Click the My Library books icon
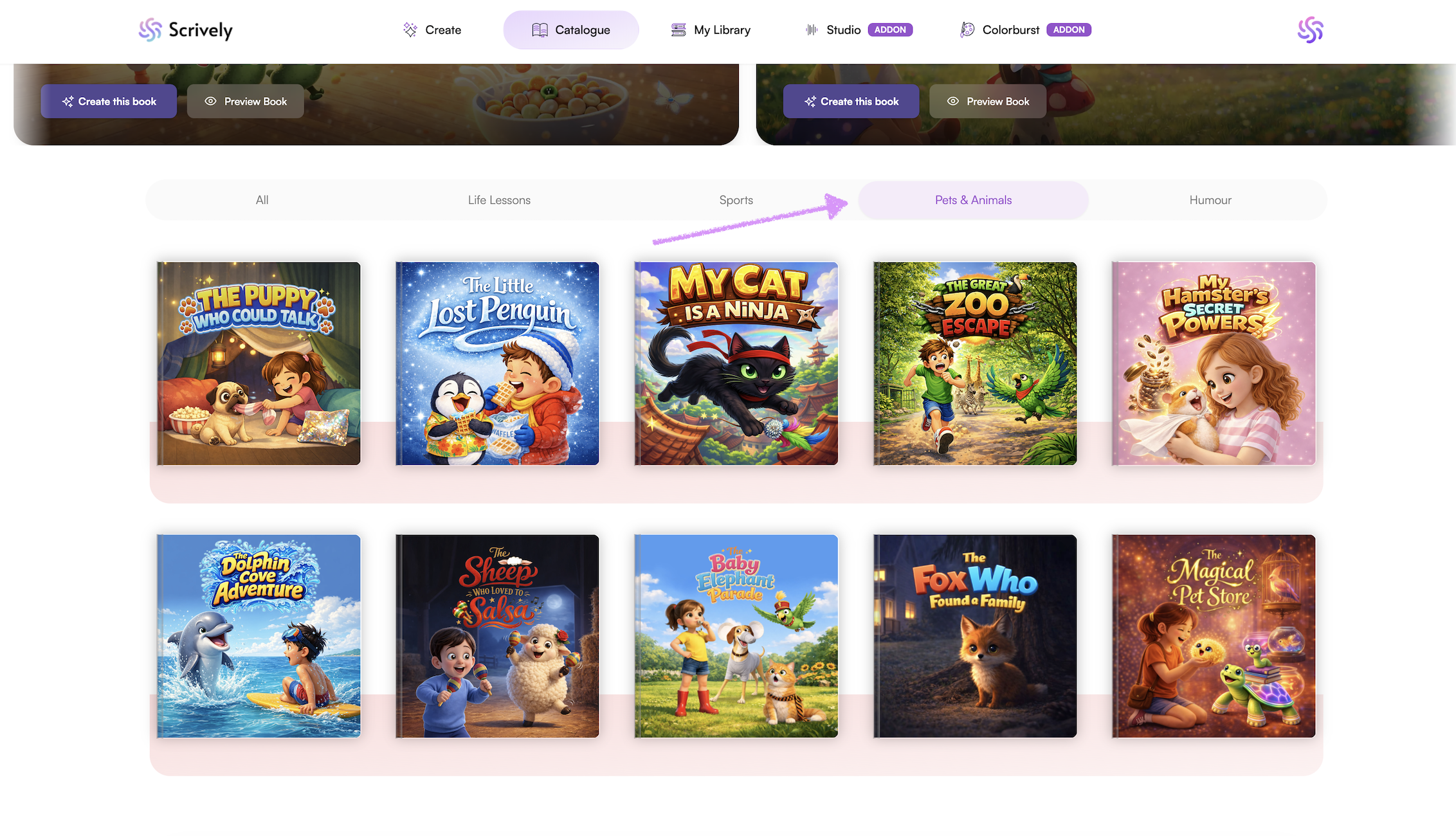Image resolution: width=1456 pixels, height=836 pixels. point(678,30)
